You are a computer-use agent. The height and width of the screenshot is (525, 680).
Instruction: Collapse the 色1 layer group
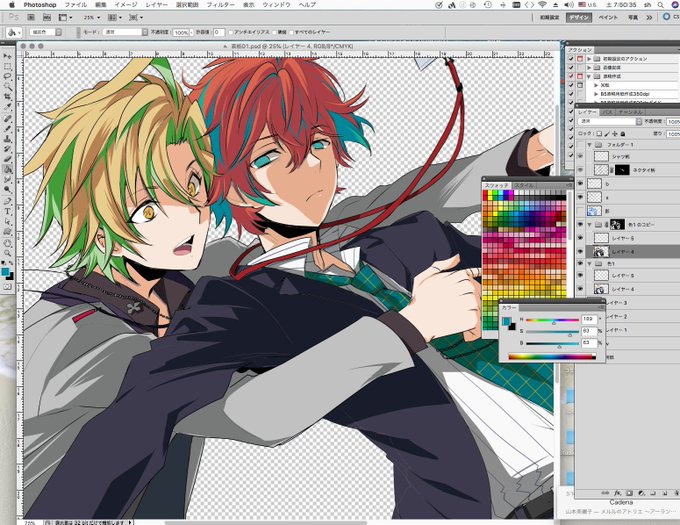pyautogui.click(x=590, y=264)
